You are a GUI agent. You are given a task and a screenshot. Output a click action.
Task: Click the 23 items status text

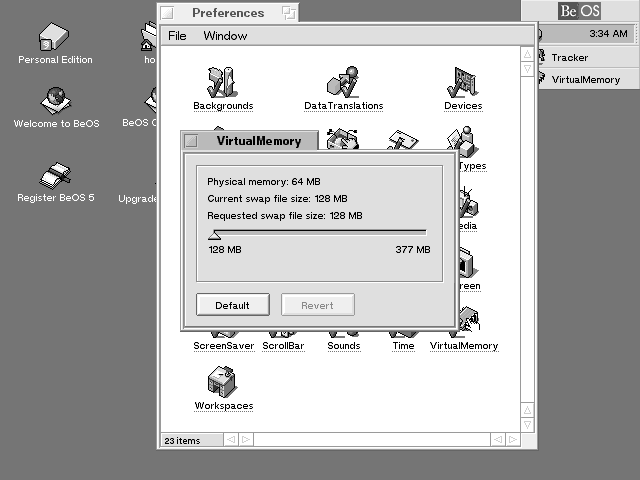pyautogui.click(x=182, y=441)
